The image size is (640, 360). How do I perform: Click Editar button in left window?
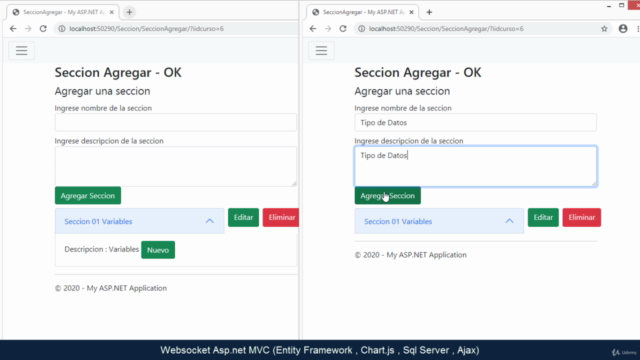[243, 218]
